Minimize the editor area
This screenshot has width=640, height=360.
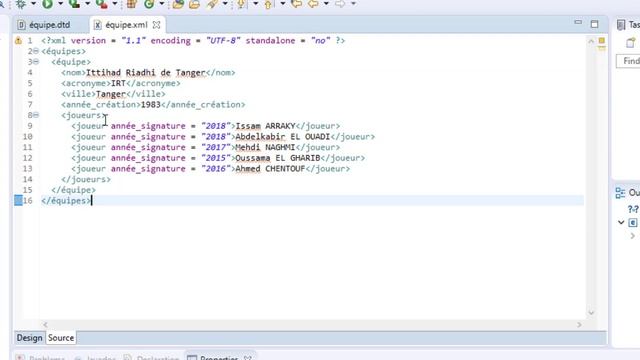pos(578,22)
